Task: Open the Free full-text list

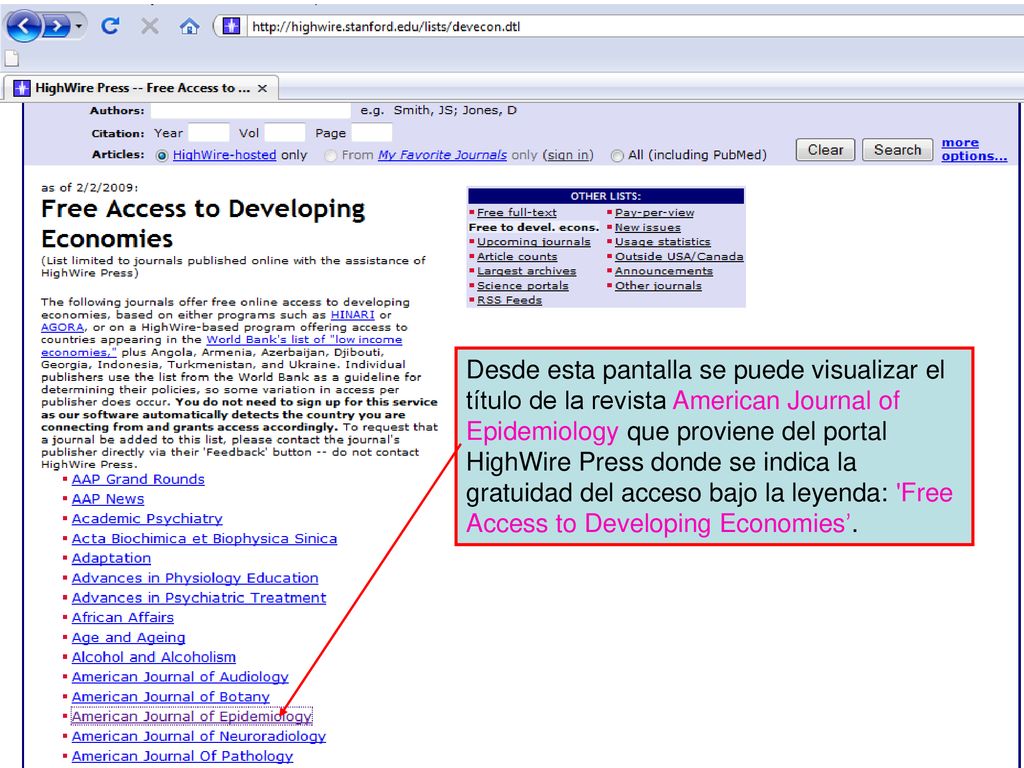Action: [x=517, y=212]
